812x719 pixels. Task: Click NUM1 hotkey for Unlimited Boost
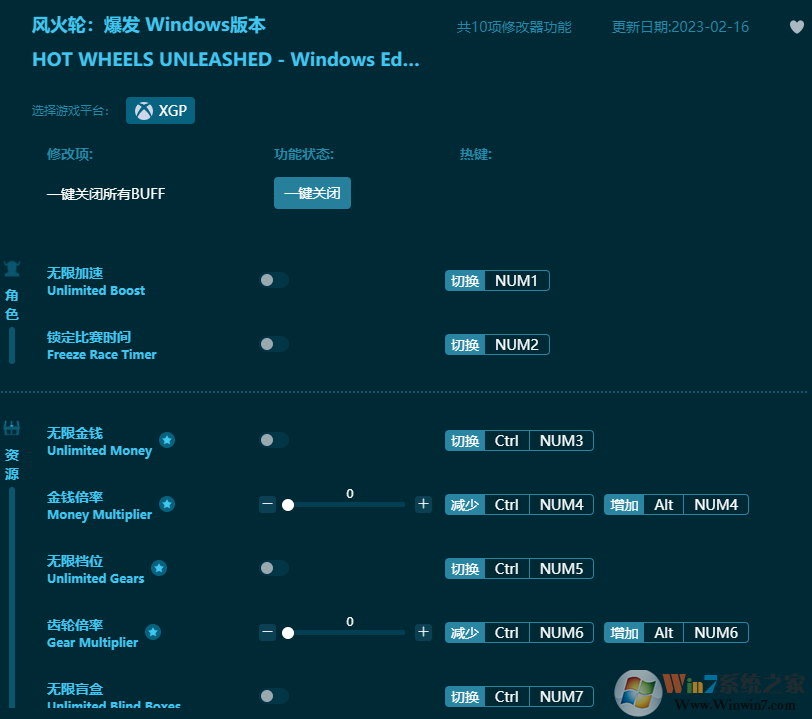point(516,281)
